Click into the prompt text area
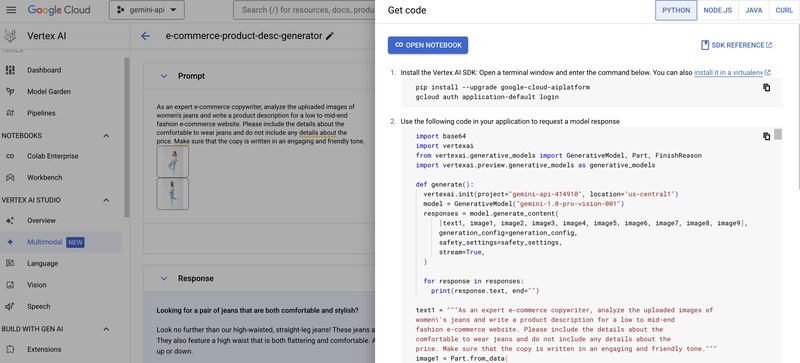 [x=259, y=124]
